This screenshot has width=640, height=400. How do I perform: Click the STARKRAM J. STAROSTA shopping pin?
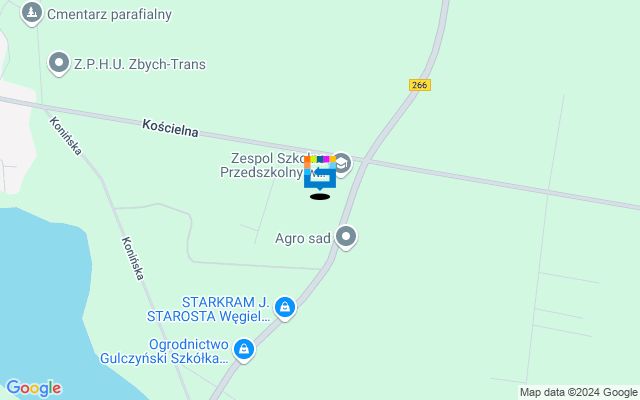click(285, 308)
